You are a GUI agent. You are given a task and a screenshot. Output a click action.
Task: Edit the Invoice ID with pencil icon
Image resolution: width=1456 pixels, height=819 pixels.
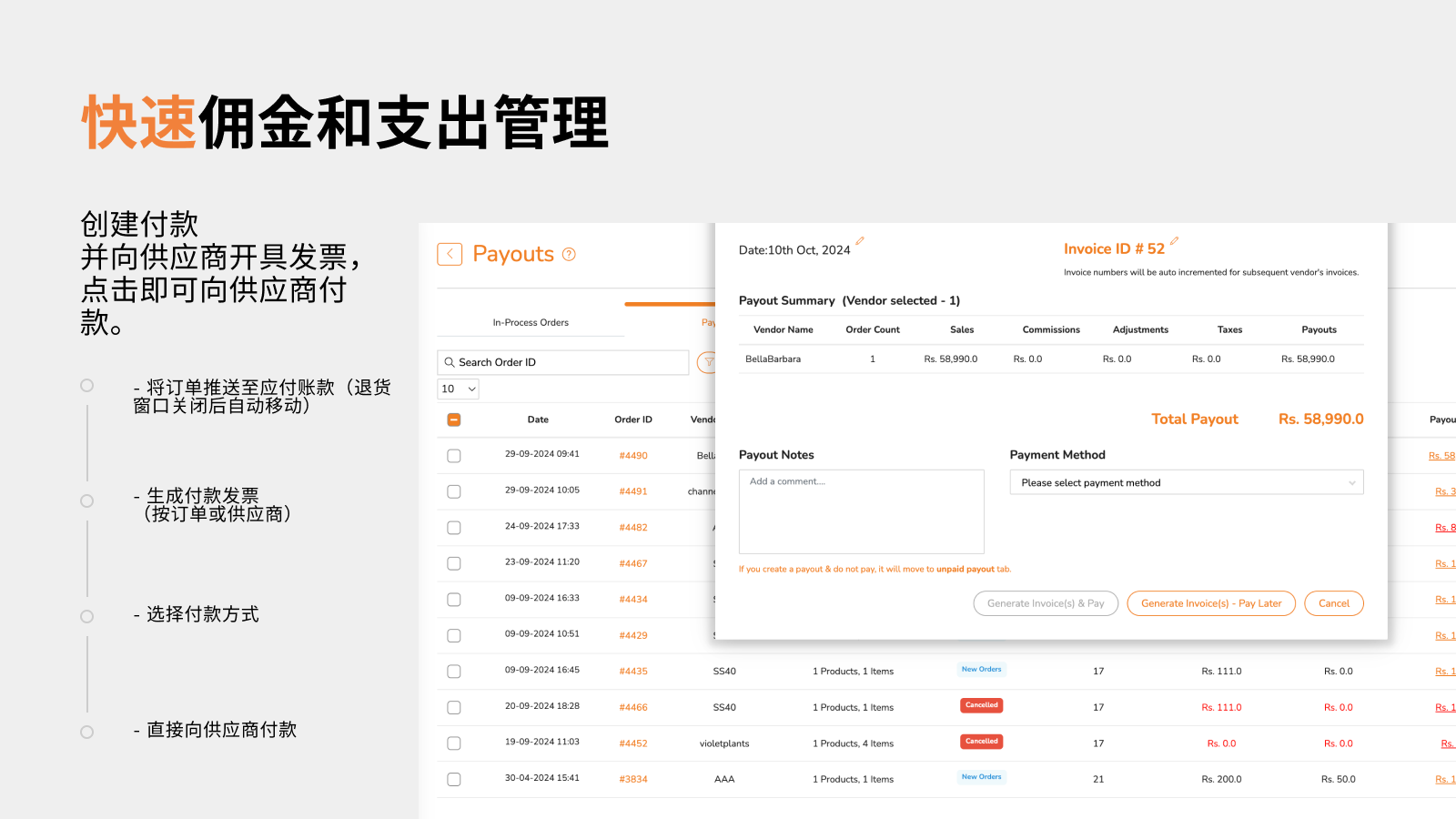(x=1174, y=241)
